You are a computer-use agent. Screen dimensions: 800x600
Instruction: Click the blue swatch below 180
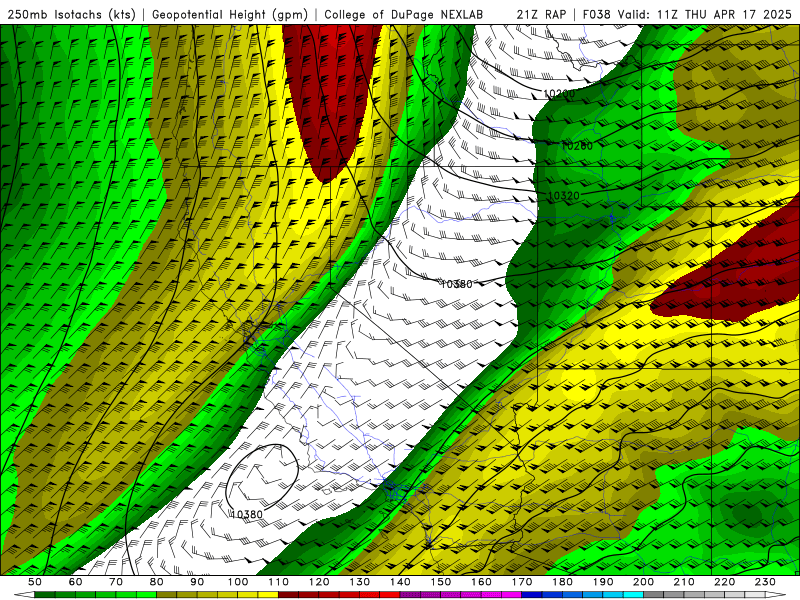(x=572, y=595)
